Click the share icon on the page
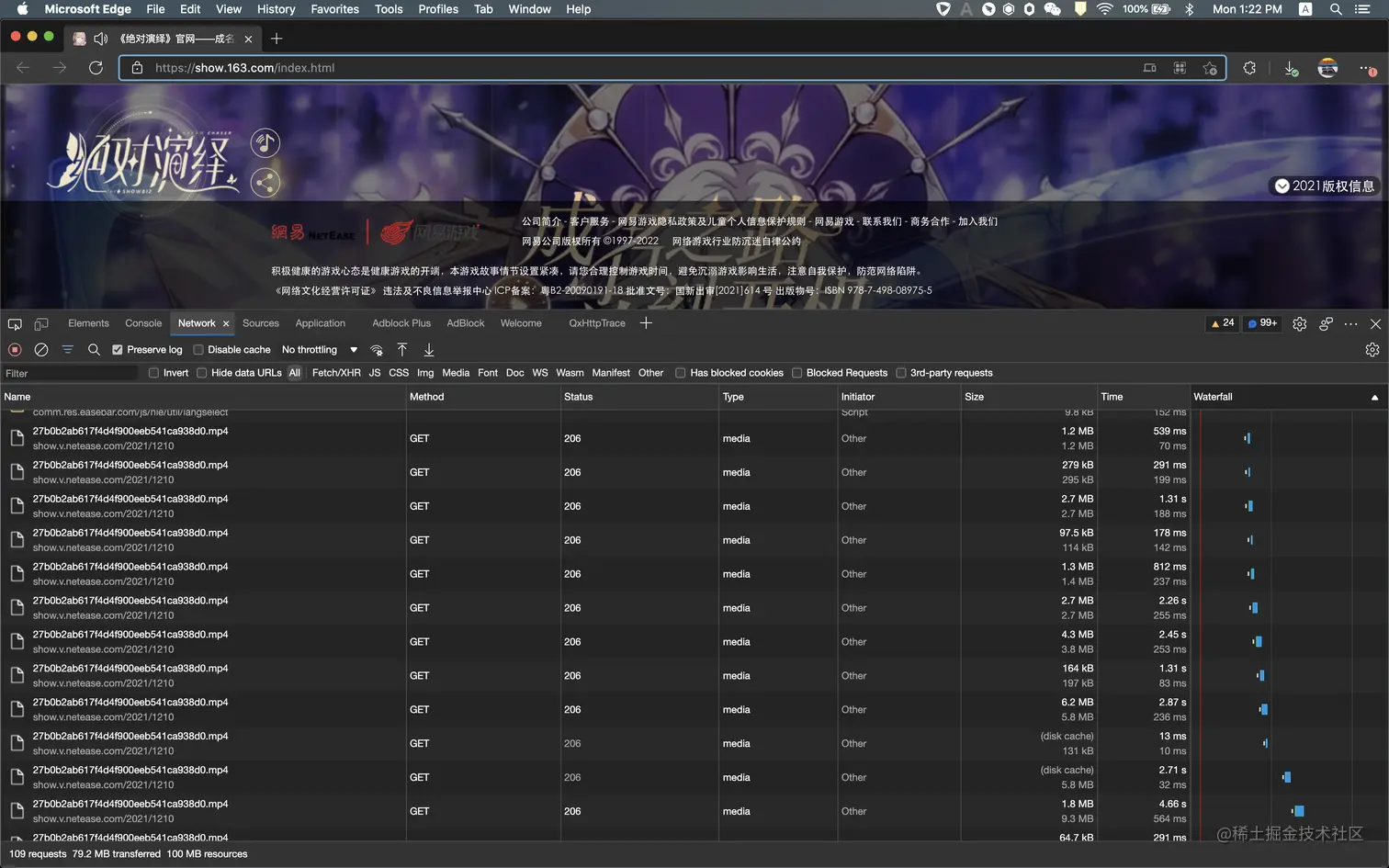The height and width of the screenshot is (868, 1389). 265,183
